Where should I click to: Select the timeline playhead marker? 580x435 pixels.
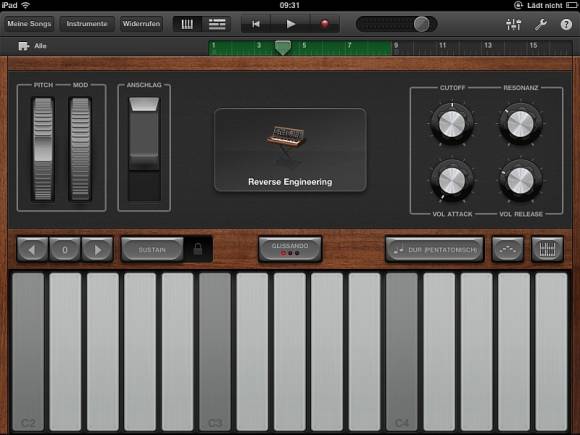(x=283, y=47)
